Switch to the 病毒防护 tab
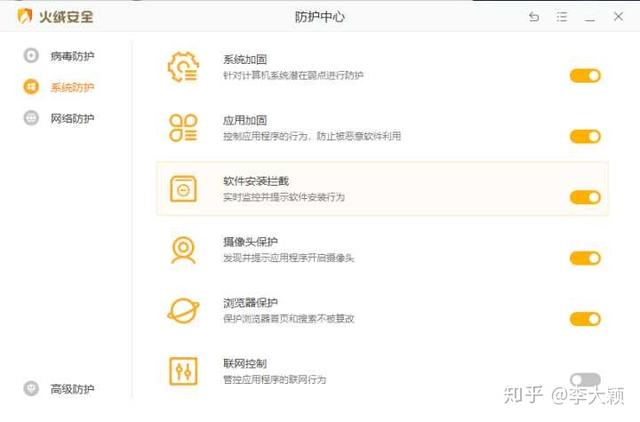 [x=72, y=56]
